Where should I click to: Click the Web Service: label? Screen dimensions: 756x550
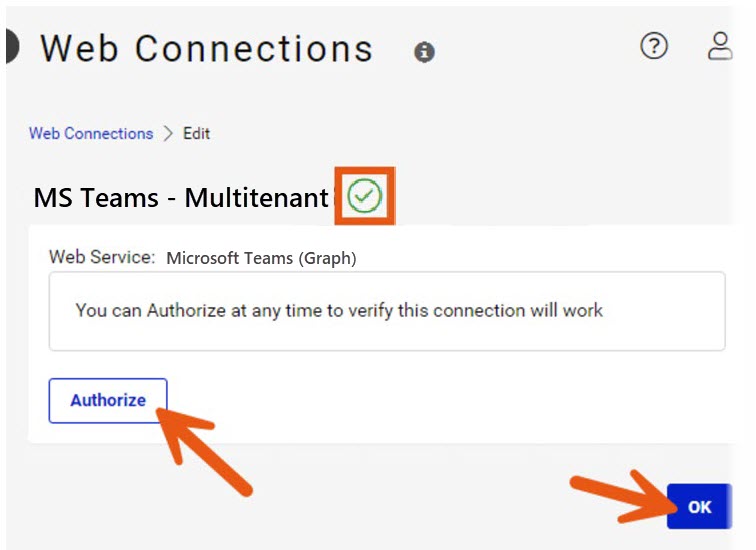click(102, 257)
